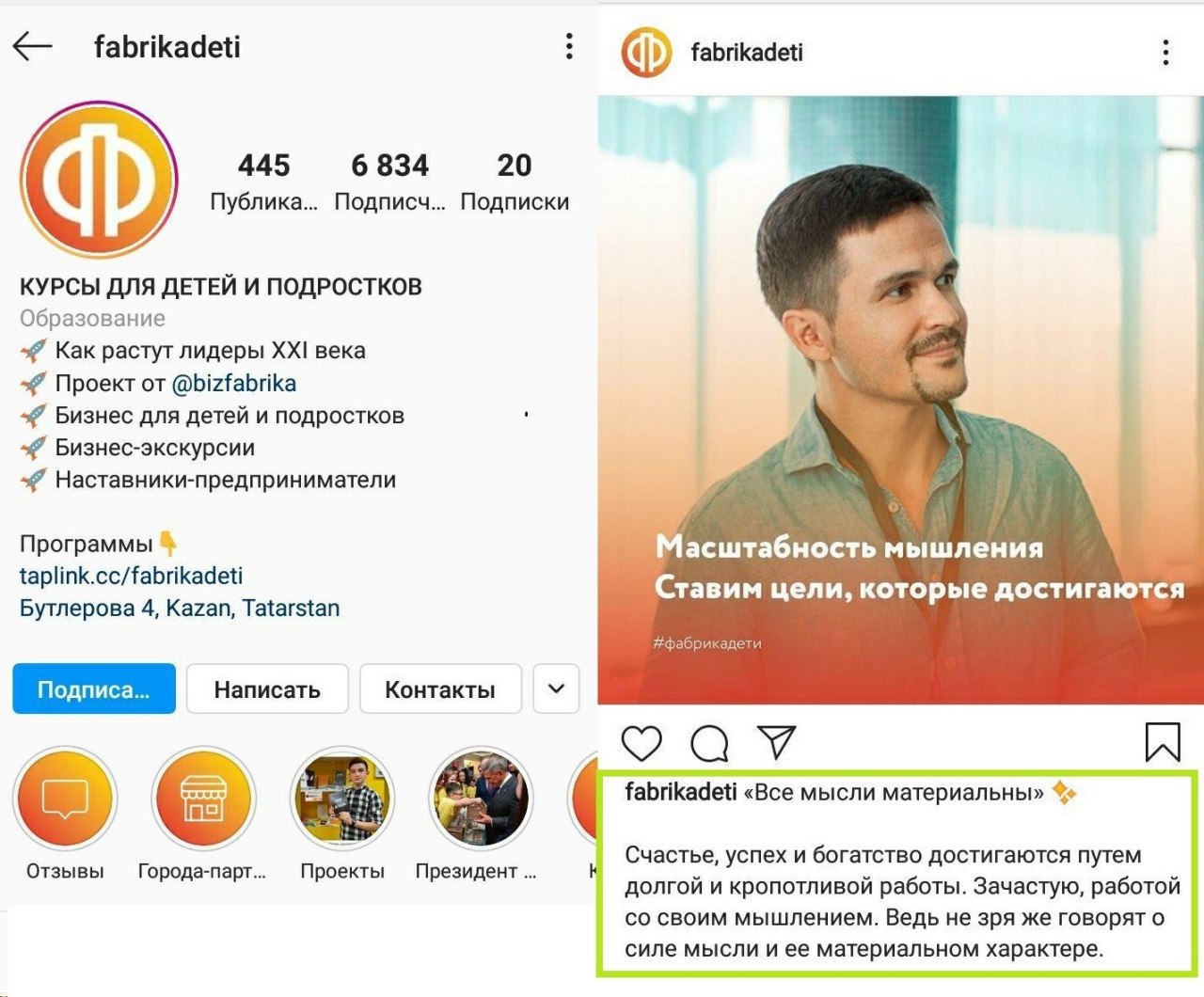Image resolution: width=1204 pixels, height=997 pixels.
Task: View the 6 834 followers list
Action: (x=389, y=182)
